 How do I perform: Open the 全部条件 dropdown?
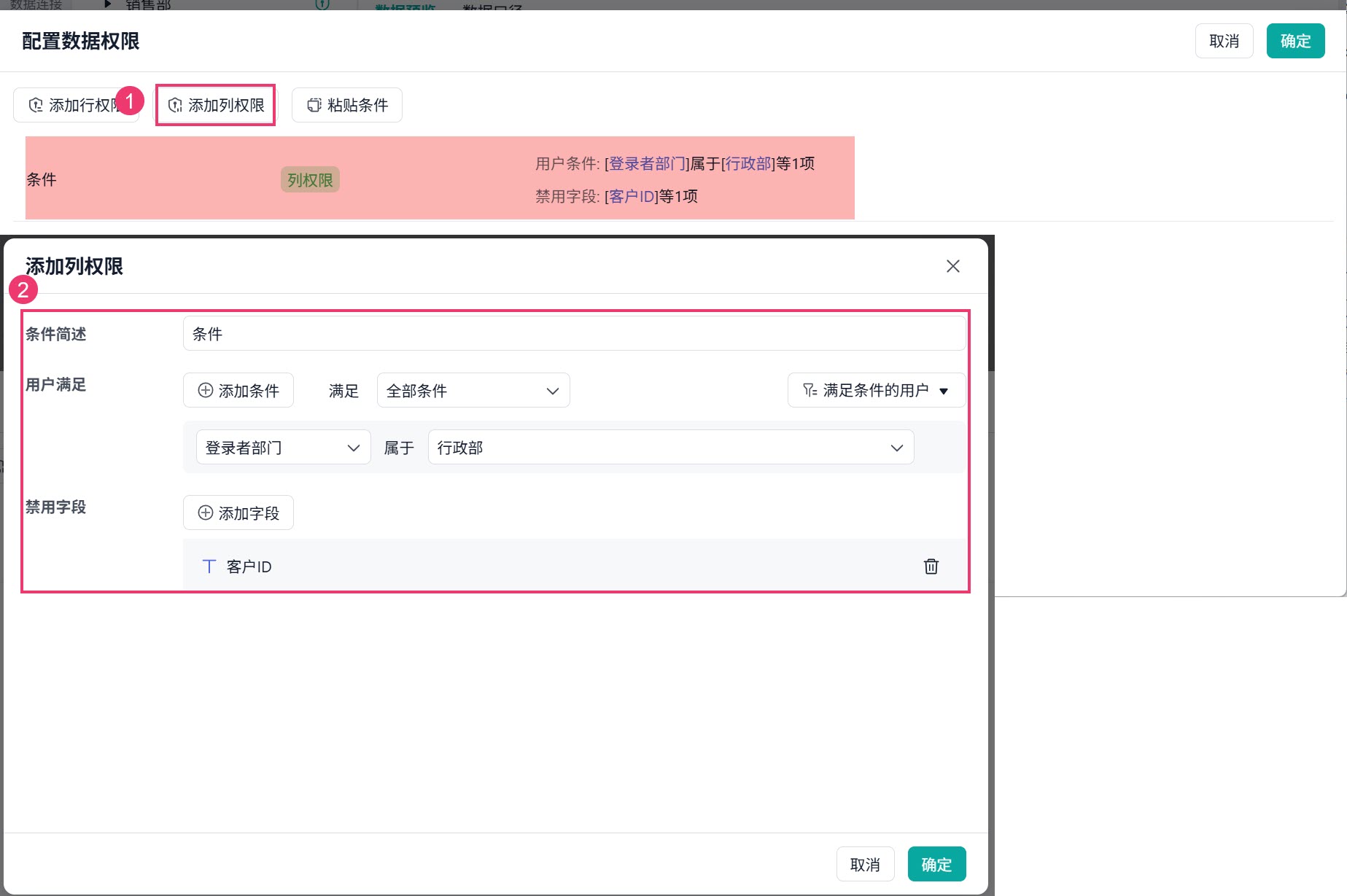[x=473, y=390]
